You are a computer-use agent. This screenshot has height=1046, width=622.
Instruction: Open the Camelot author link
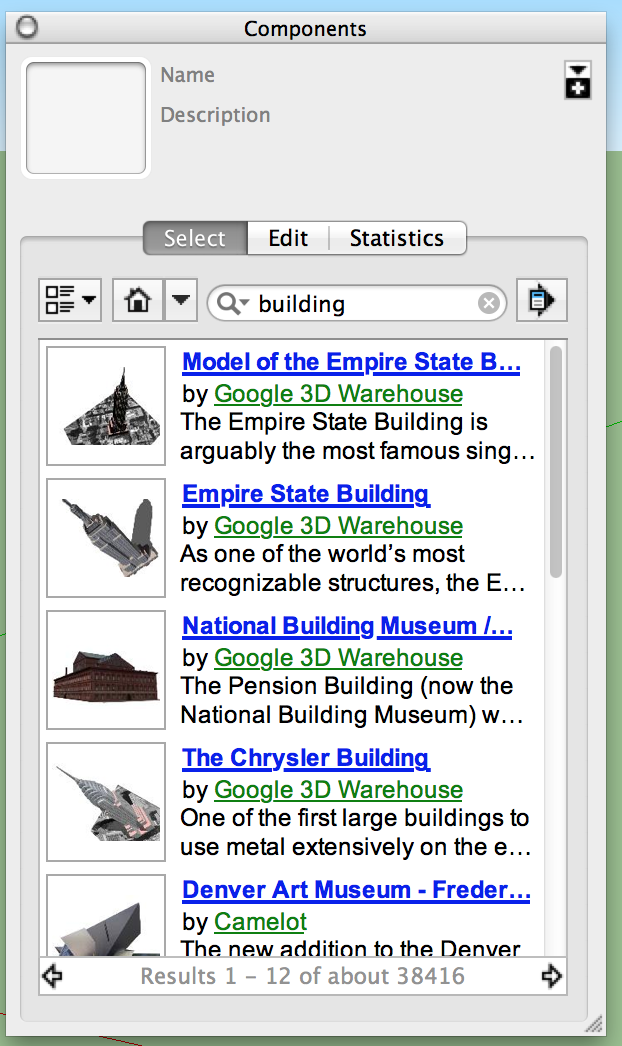click(x=260, y=922)
